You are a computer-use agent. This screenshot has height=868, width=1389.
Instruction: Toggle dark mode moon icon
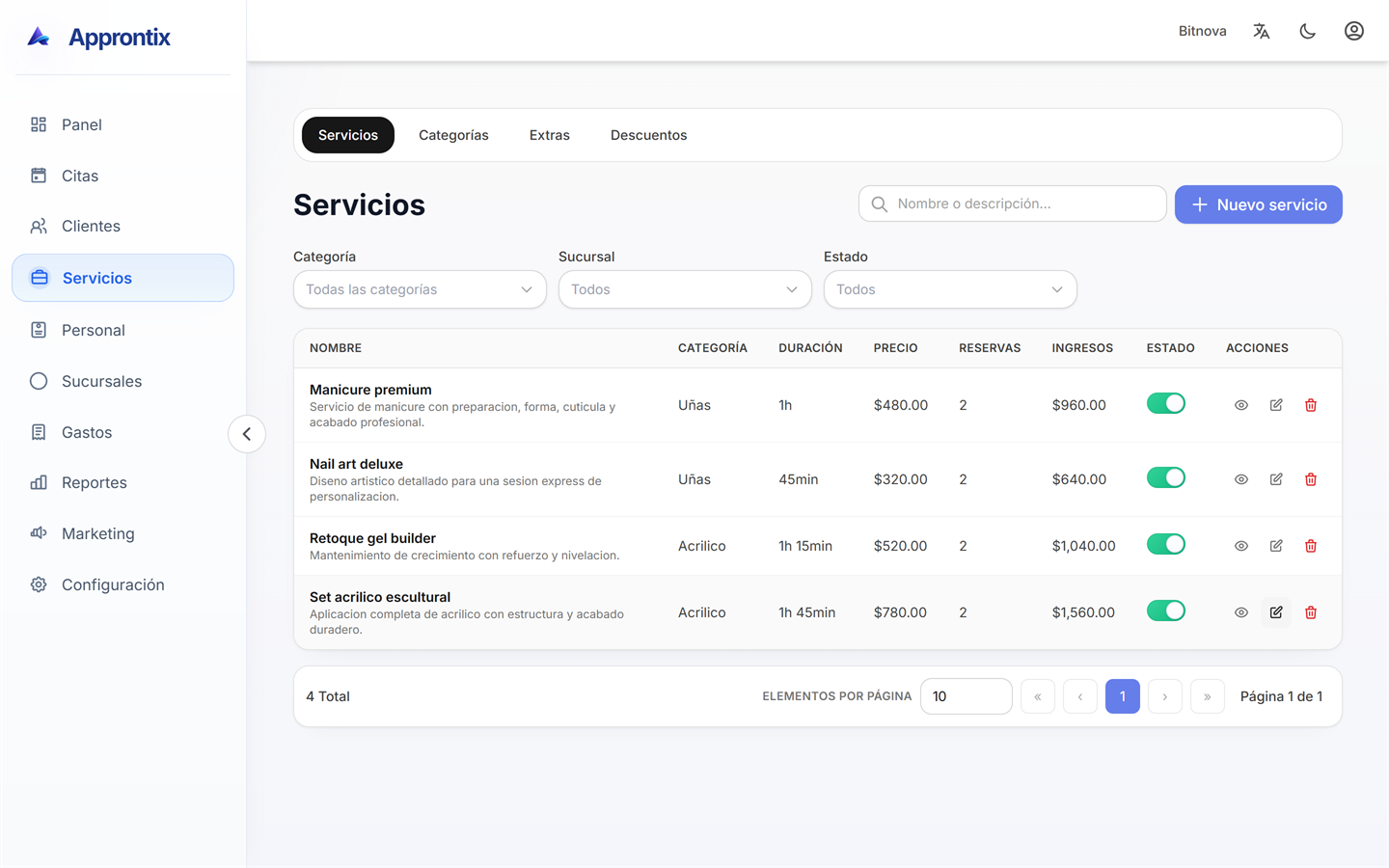(x=1307, y=31)
